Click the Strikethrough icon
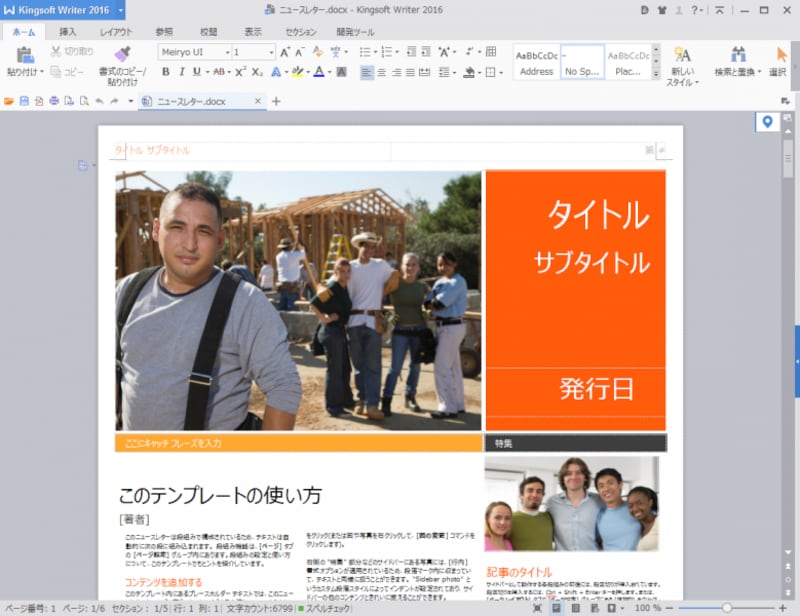The width and height of the screenshot is (800, 616). [217, 72]
